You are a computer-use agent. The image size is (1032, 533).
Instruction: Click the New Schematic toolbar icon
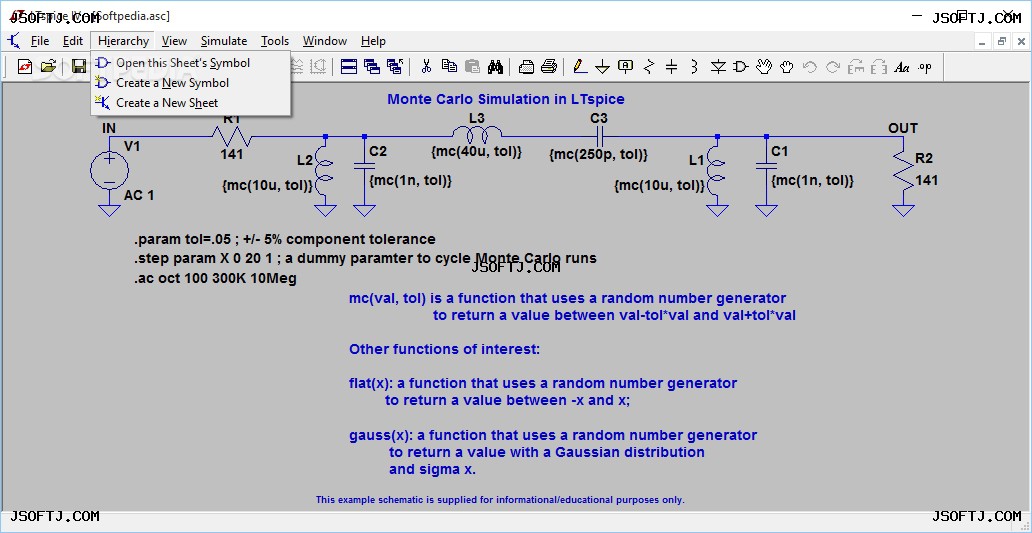point(24,66)
